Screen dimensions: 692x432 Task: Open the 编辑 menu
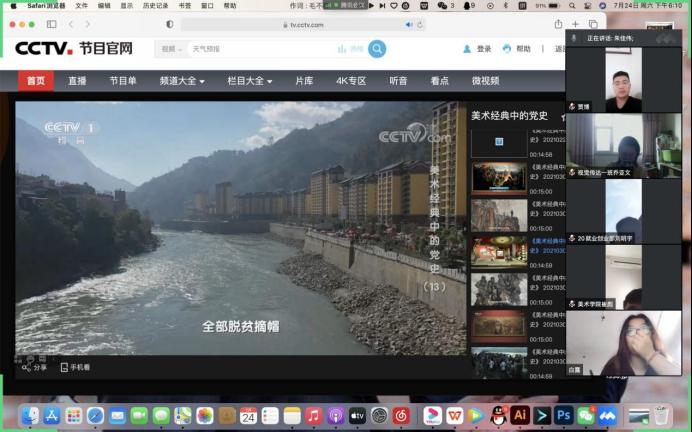[x=104, y=6]
